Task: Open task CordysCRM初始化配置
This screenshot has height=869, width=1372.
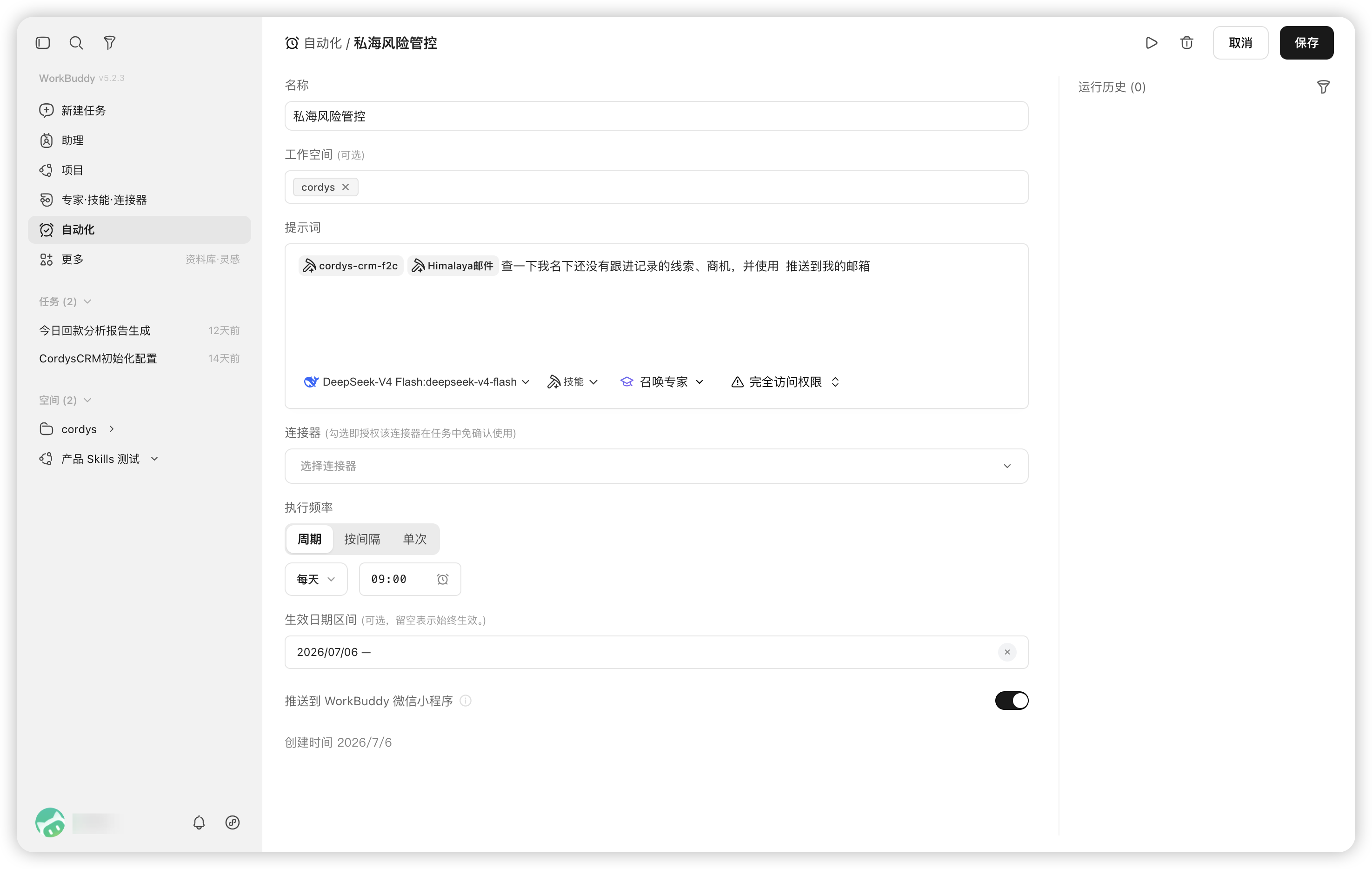Action: tap(139, 358)
